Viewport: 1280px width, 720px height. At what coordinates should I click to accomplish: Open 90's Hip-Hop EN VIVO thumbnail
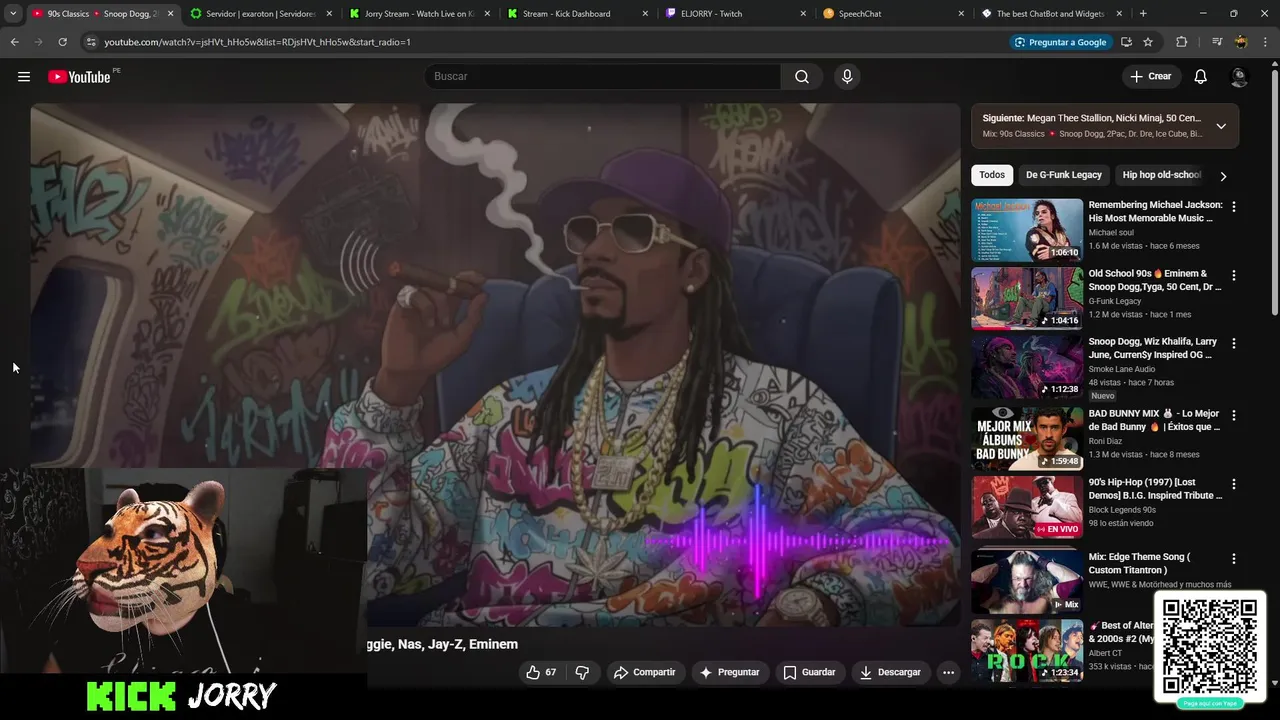(1027, 507)
